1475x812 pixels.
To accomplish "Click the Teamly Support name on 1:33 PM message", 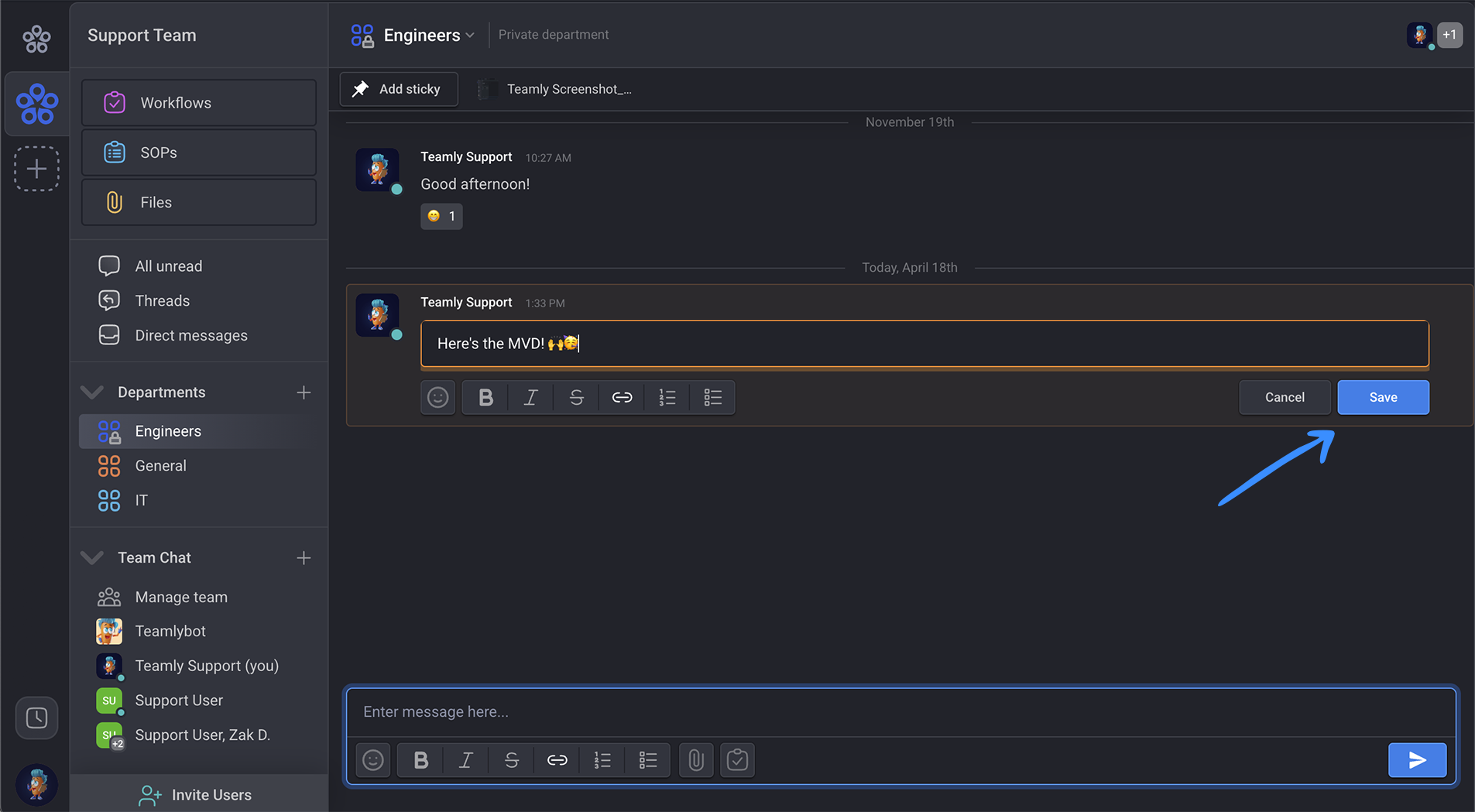I will click(466, 302).
